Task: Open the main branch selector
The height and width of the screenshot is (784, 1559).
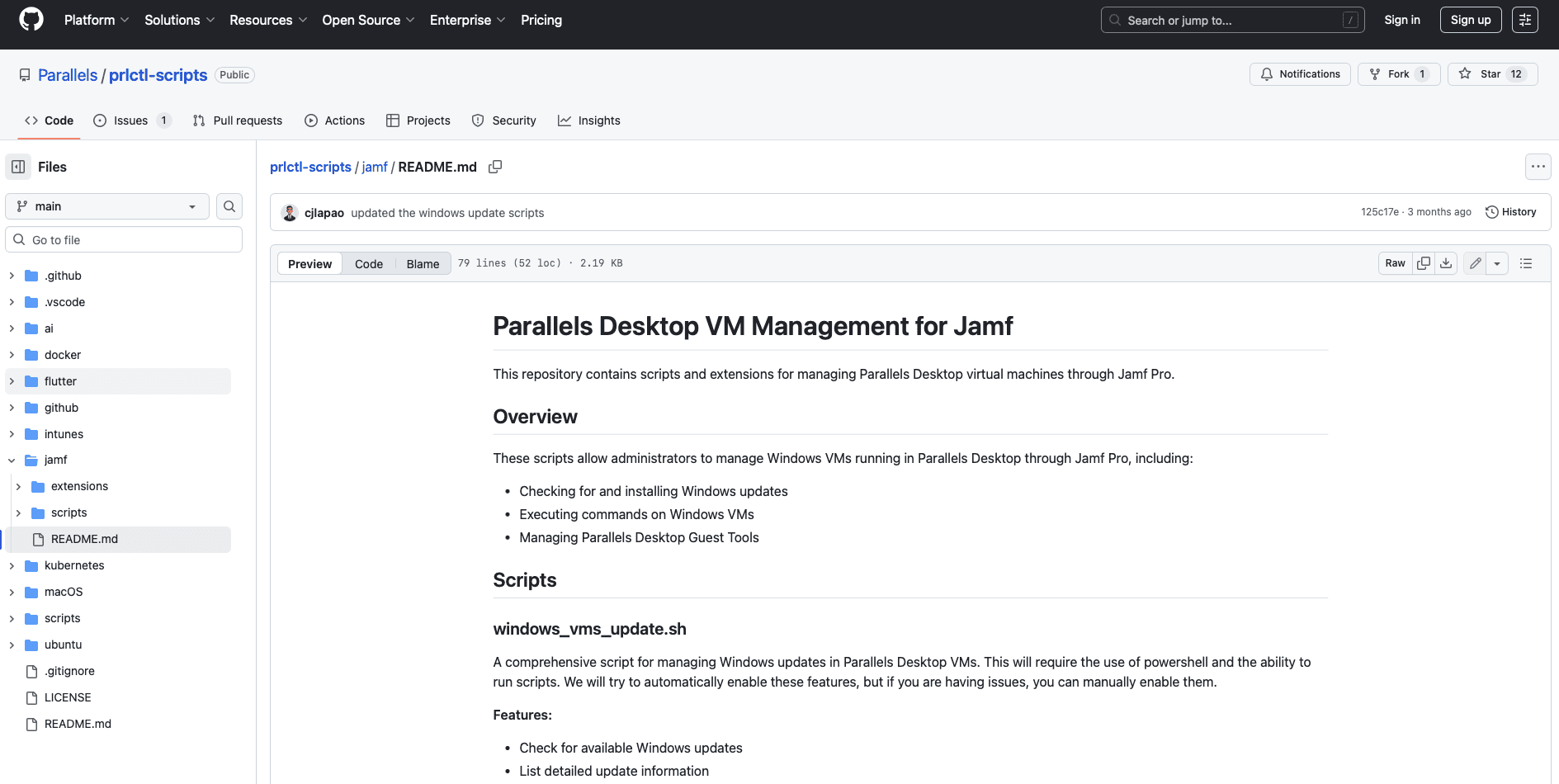Action: pos(106,206)
